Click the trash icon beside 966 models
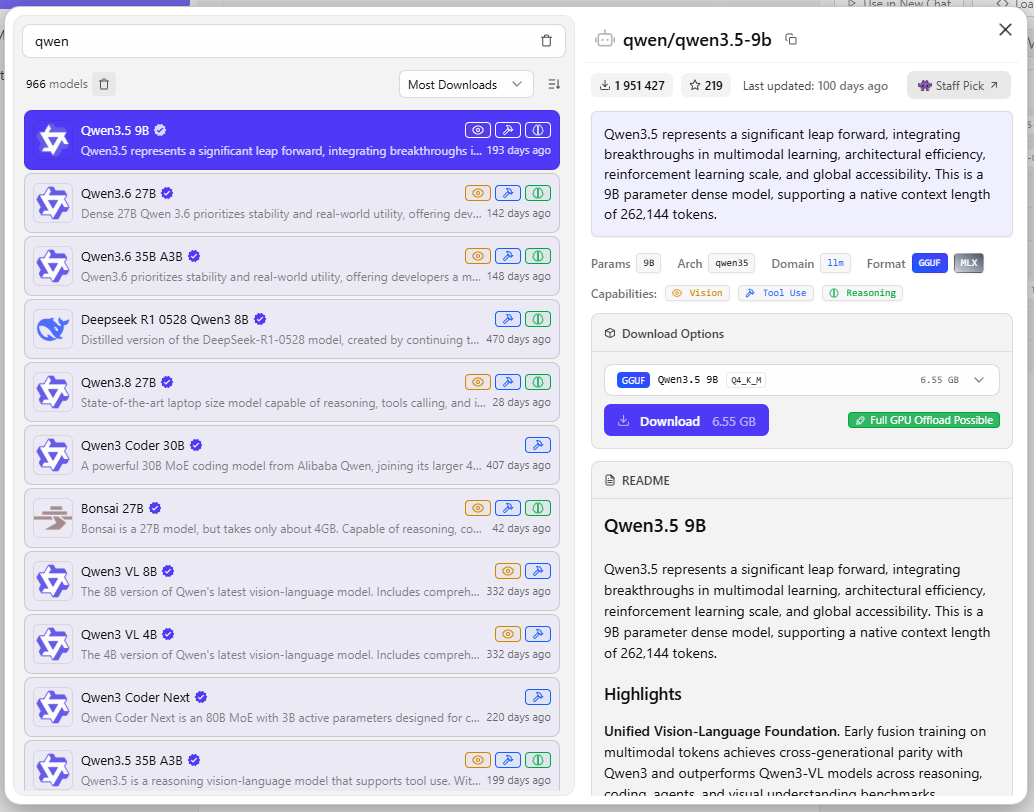 (104, 84)
